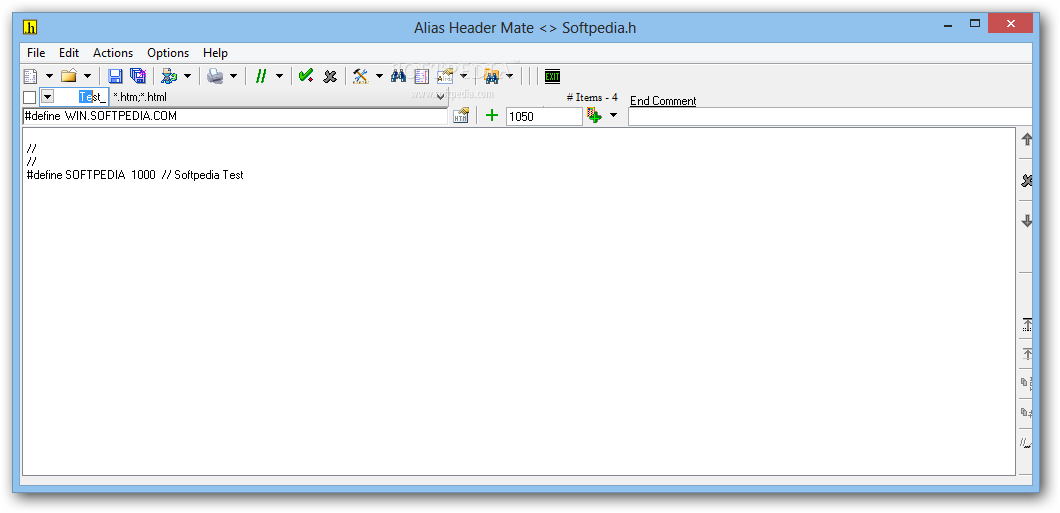This screenshot has width=1060, height=513.
Task: Click the HTM file icon
Action: (461, 116)
